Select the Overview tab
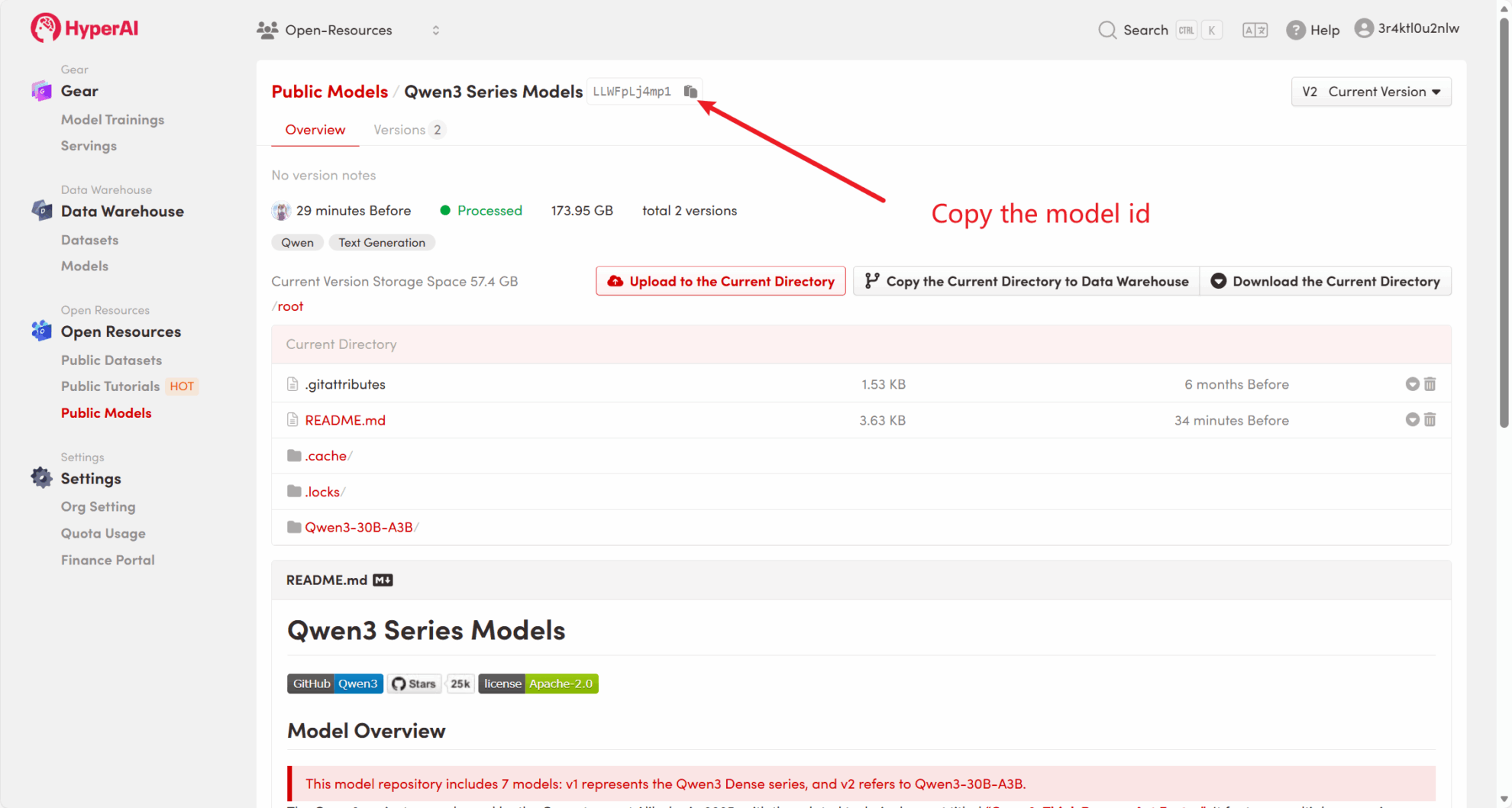 [x=315, y=130]
